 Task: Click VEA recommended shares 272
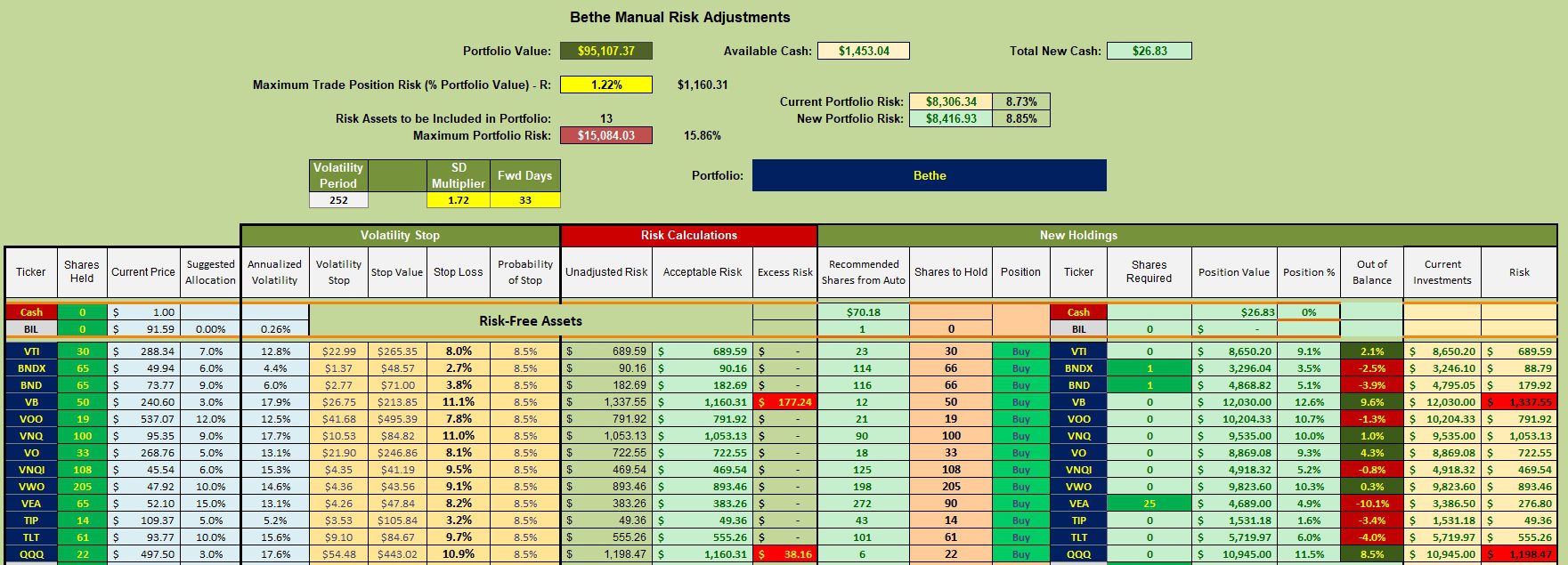coord(863,504)
